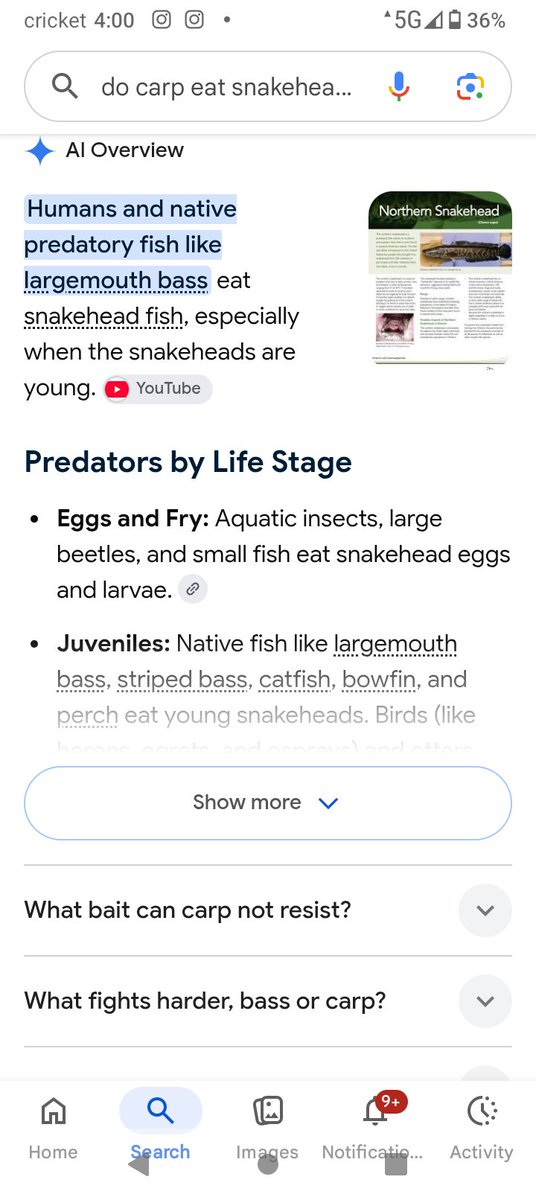Select the Search tab in bottom bar
536x1200 pixels.
pyautogui.click(x=160, y=1126)
